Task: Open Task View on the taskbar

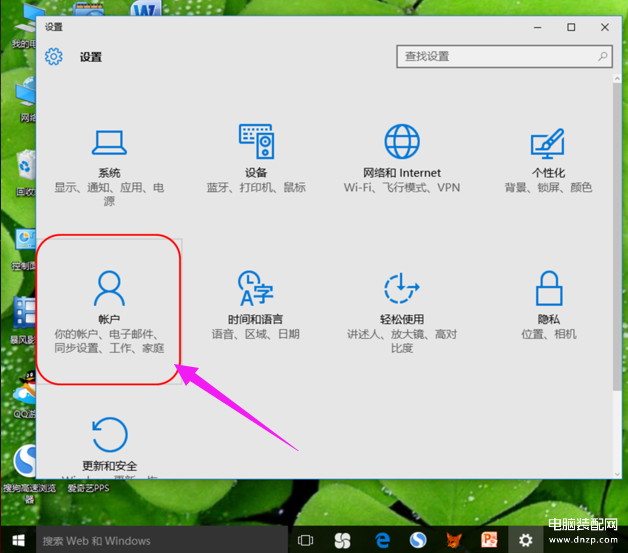Action: [306, 540]
